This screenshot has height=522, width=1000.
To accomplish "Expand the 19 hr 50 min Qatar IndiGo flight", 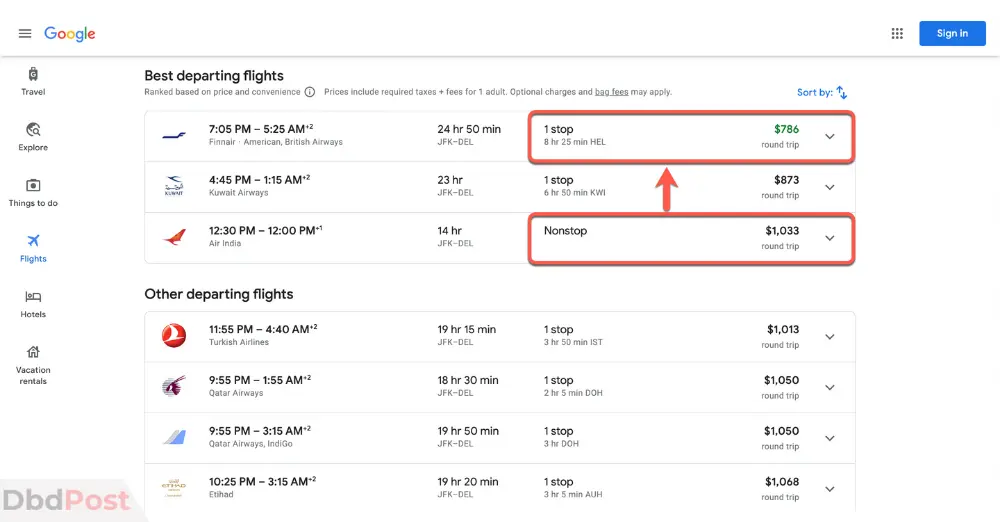I will [830, 438].
